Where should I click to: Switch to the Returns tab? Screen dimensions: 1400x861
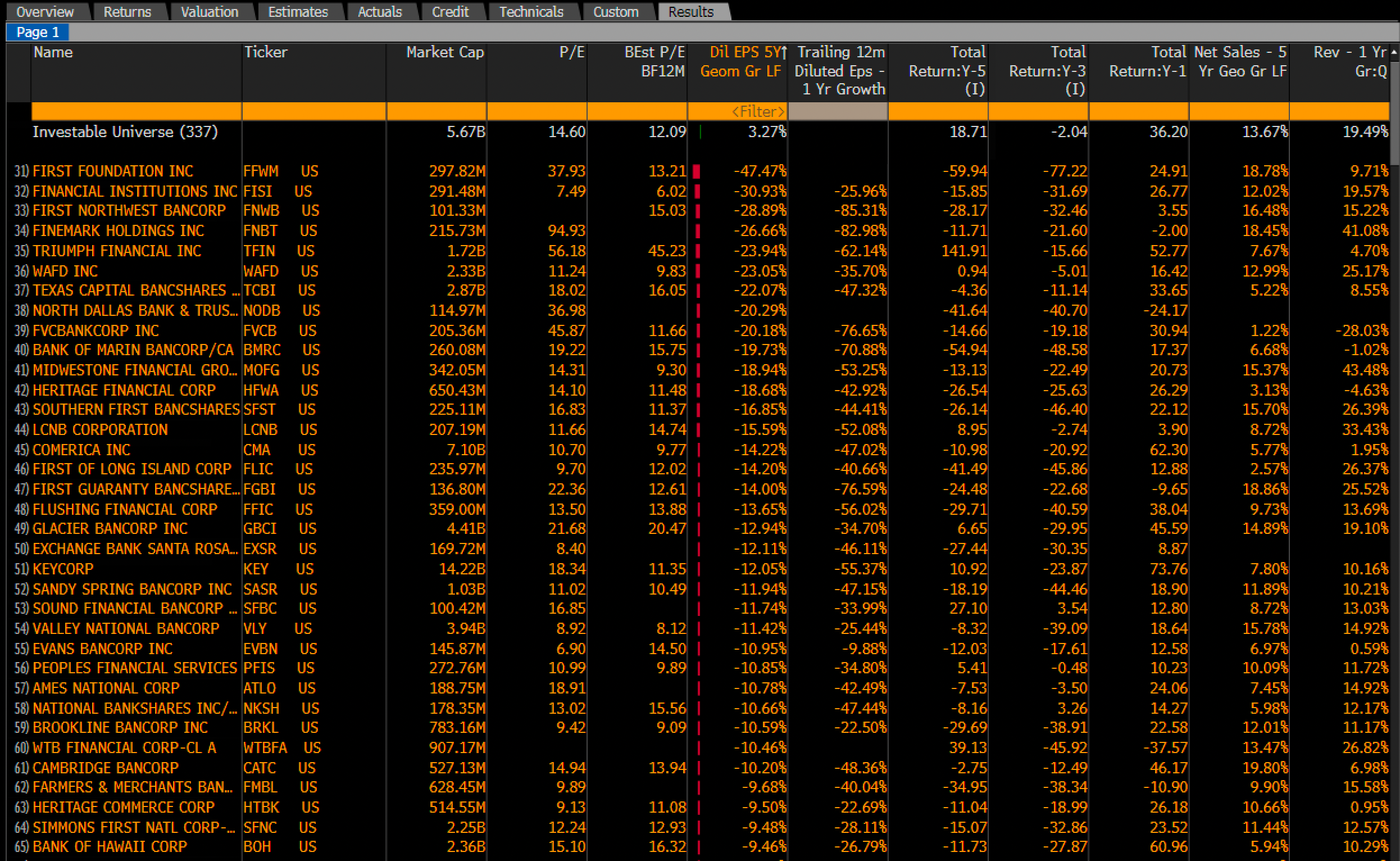[128, 11]
